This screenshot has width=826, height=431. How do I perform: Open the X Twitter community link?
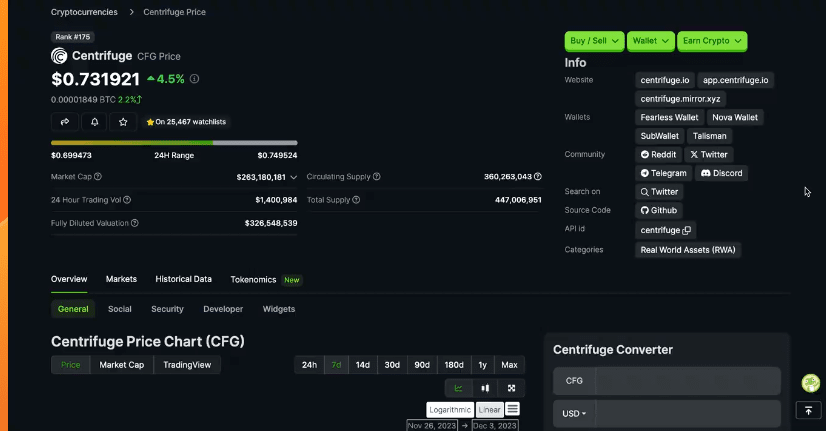(709, 154)
